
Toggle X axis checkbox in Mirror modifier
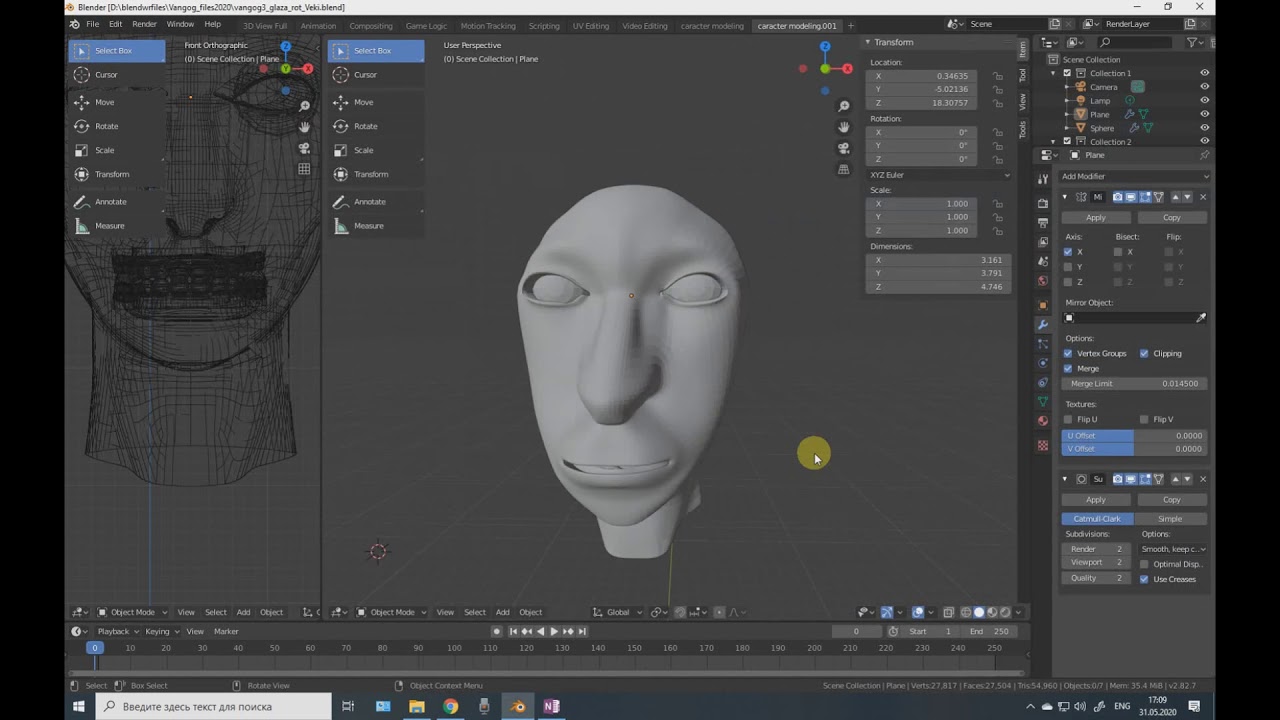(x=1068, y=252)
